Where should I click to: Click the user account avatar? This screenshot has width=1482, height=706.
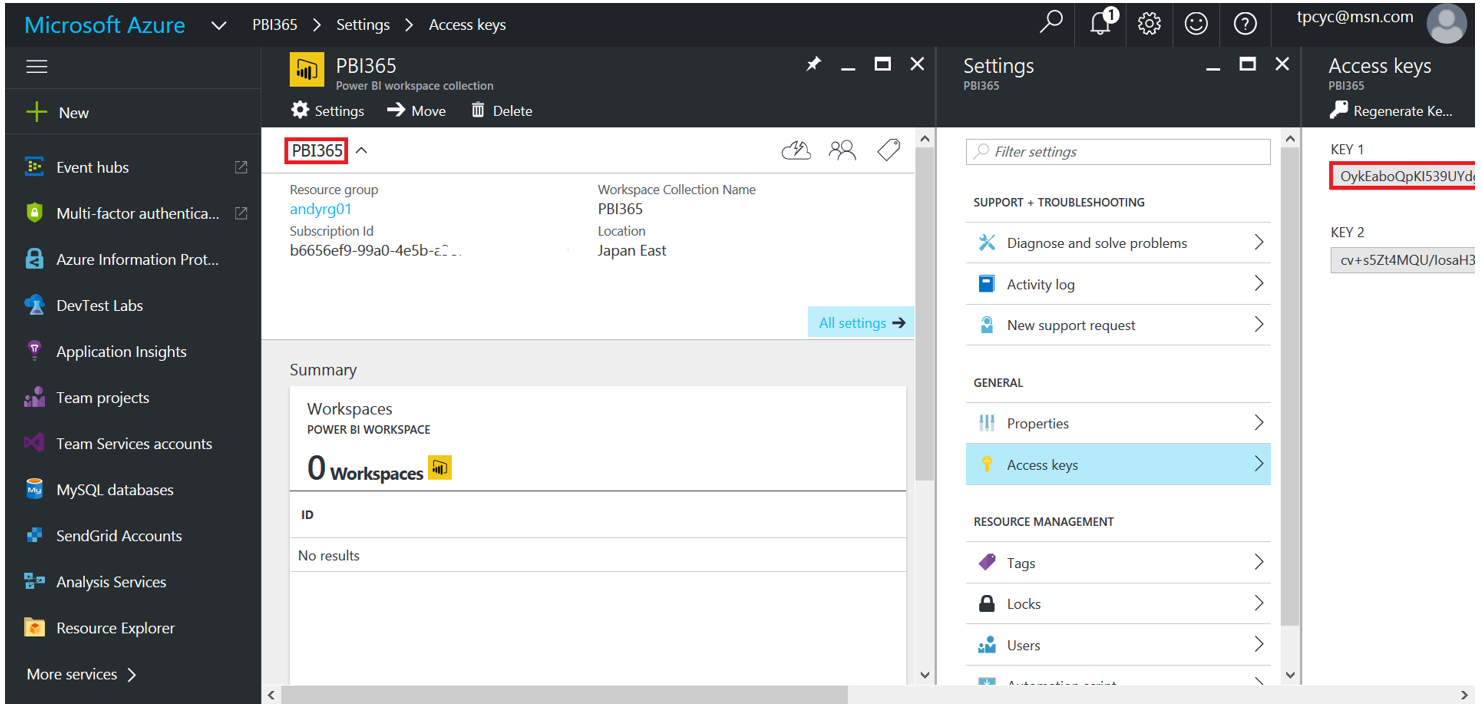coord(1447,23)
